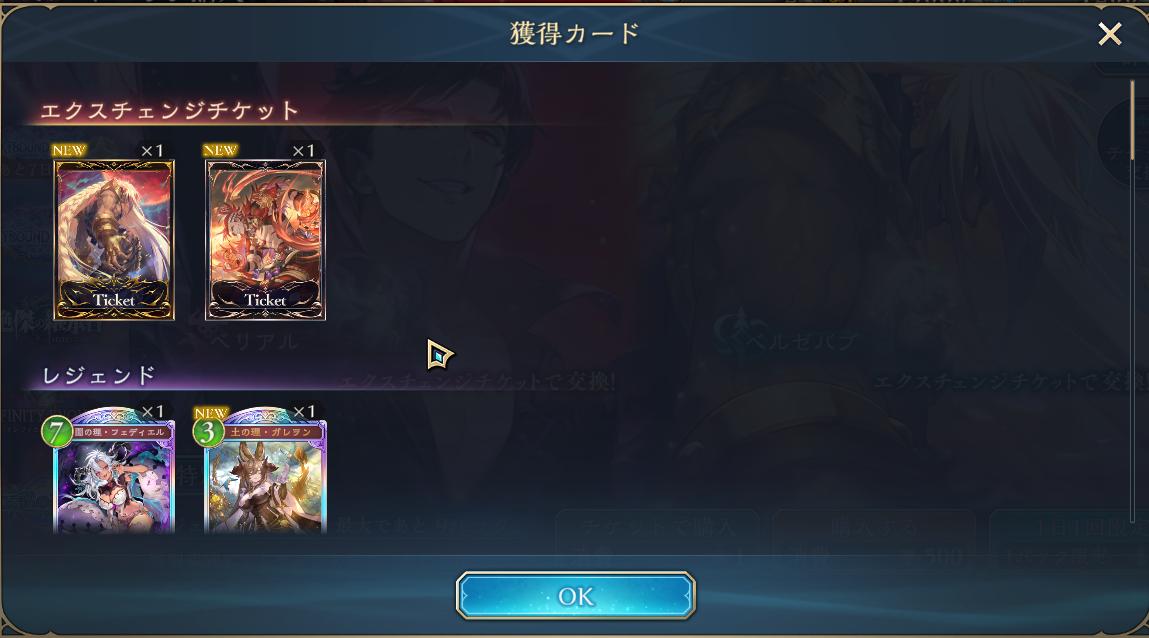Click the レジェンド section header
This screenshot has height=638, width=1149.
point(99,376)
